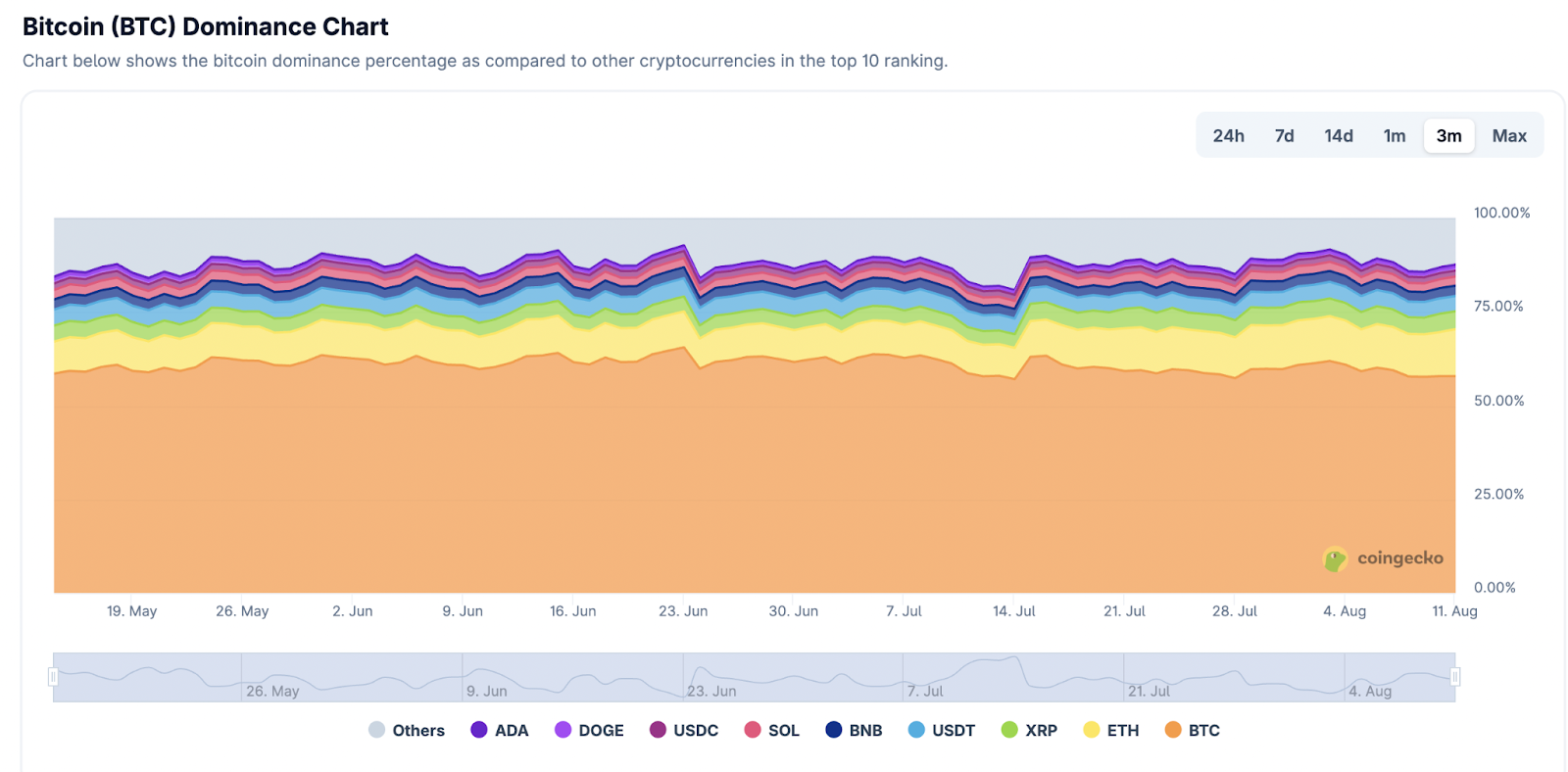
Task: Switch to the Max time range tab
Action: [1508, 135]
